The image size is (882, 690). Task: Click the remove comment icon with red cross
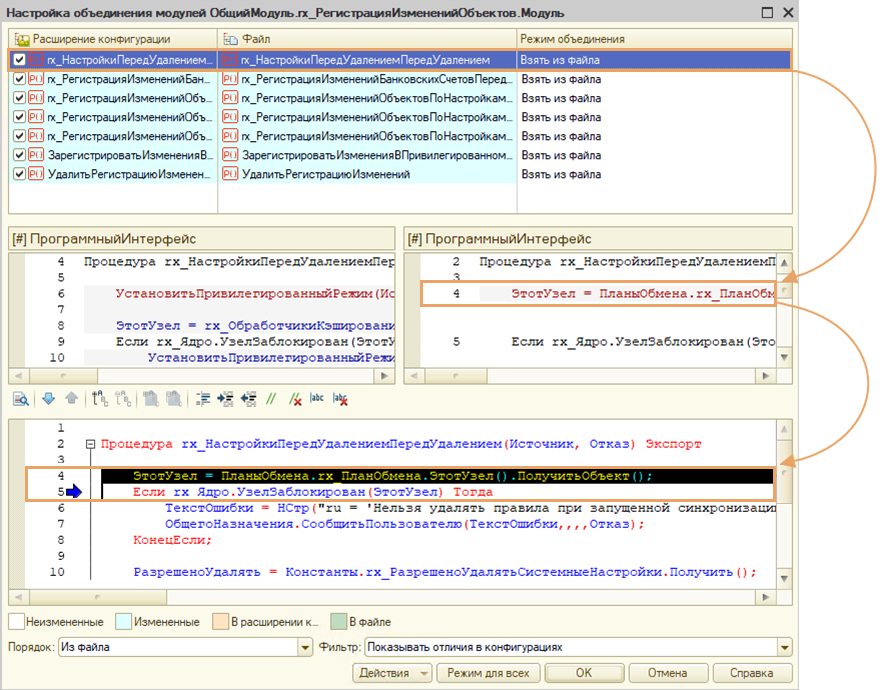click(294, 398)
